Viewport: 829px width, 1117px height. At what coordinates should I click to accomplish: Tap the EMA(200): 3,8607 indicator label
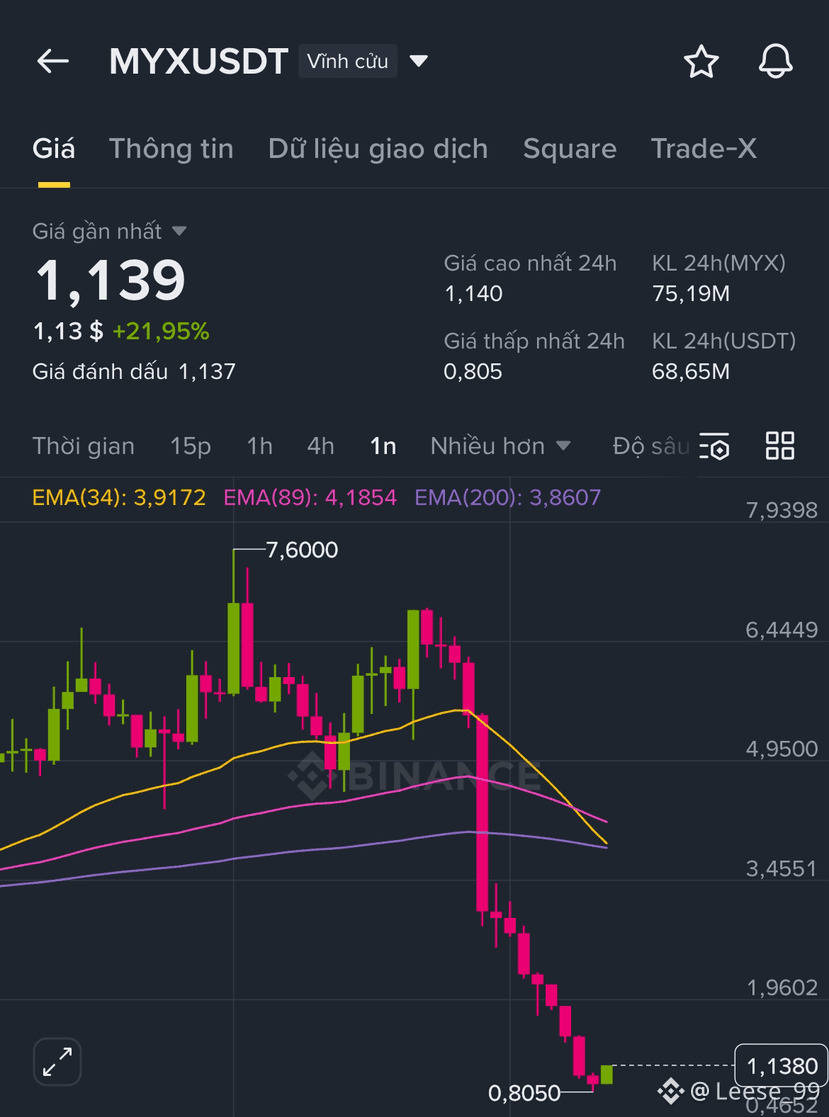pos(508,497)
